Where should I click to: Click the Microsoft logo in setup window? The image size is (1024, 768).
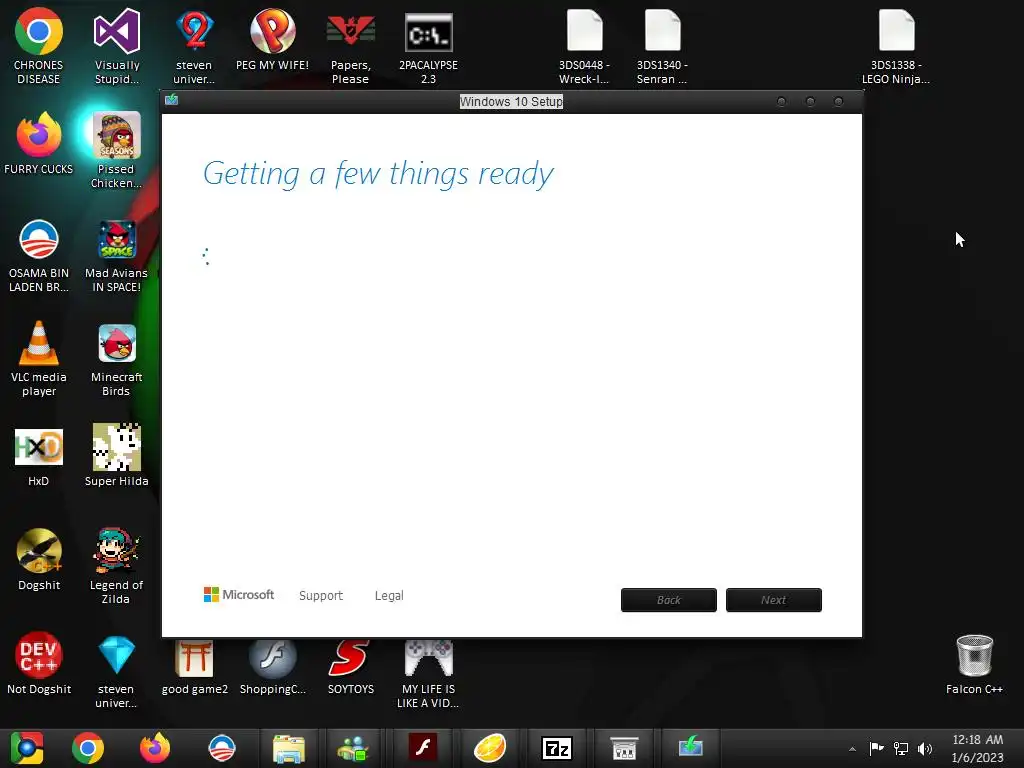point(239,595)
